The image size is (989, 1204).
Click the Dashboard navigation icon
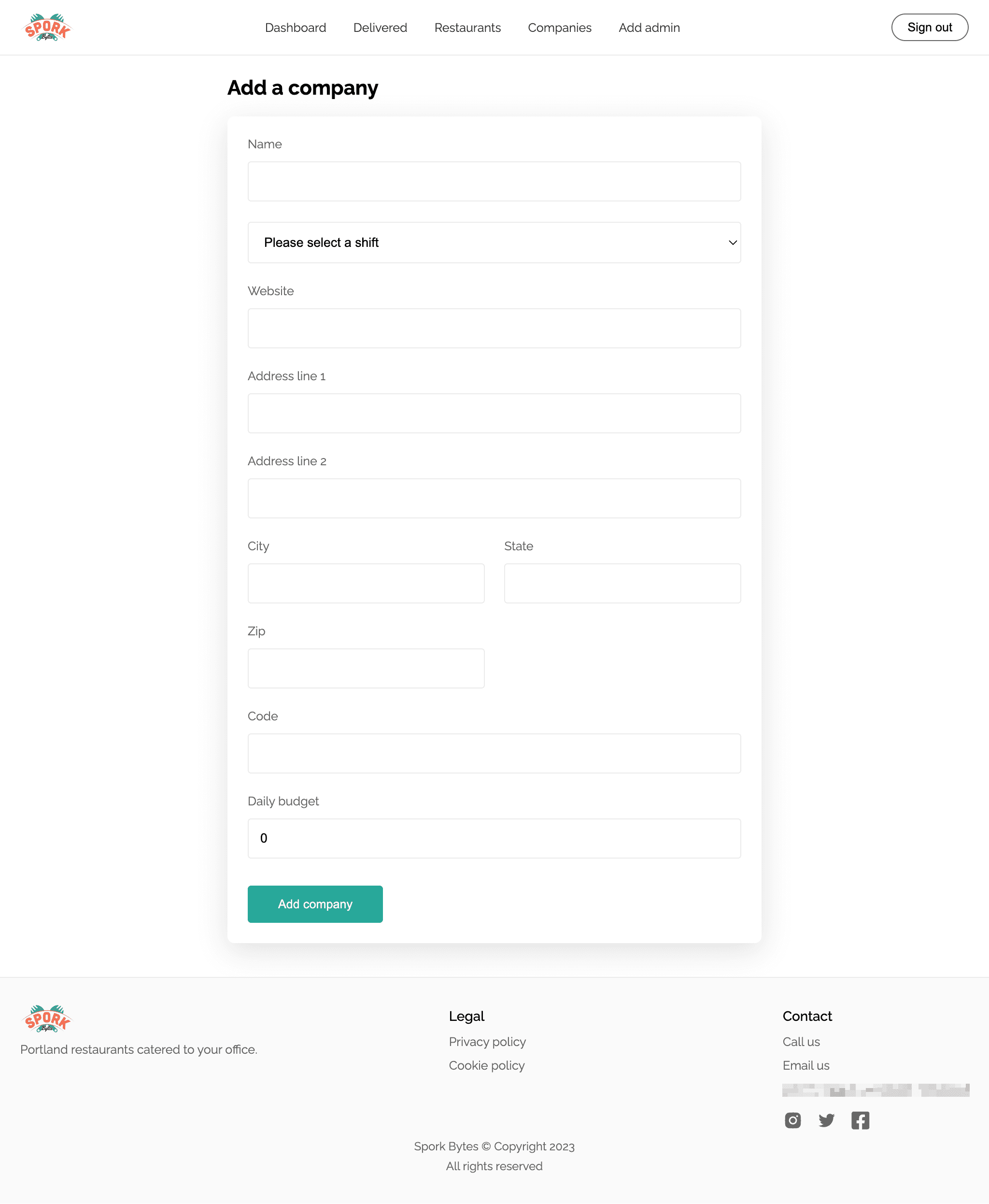click(x=295, y=27)
